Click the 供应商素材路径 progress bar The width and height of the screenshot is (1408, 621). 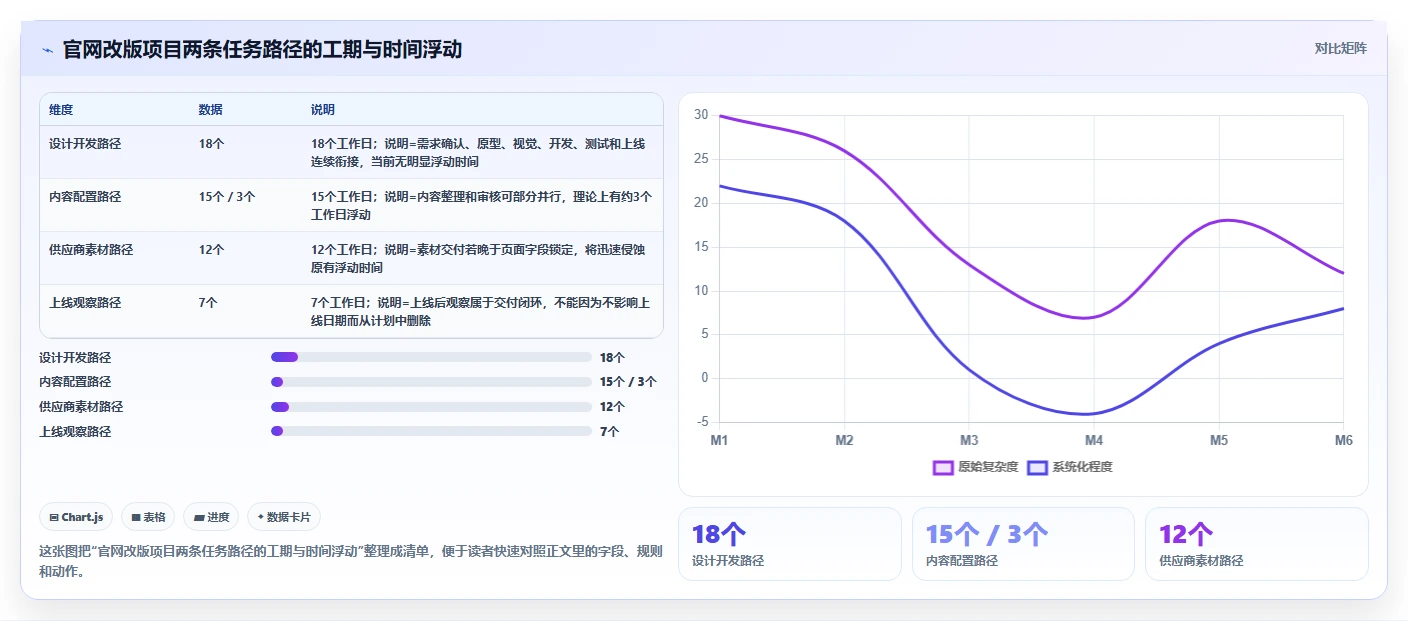click(431, 407)
